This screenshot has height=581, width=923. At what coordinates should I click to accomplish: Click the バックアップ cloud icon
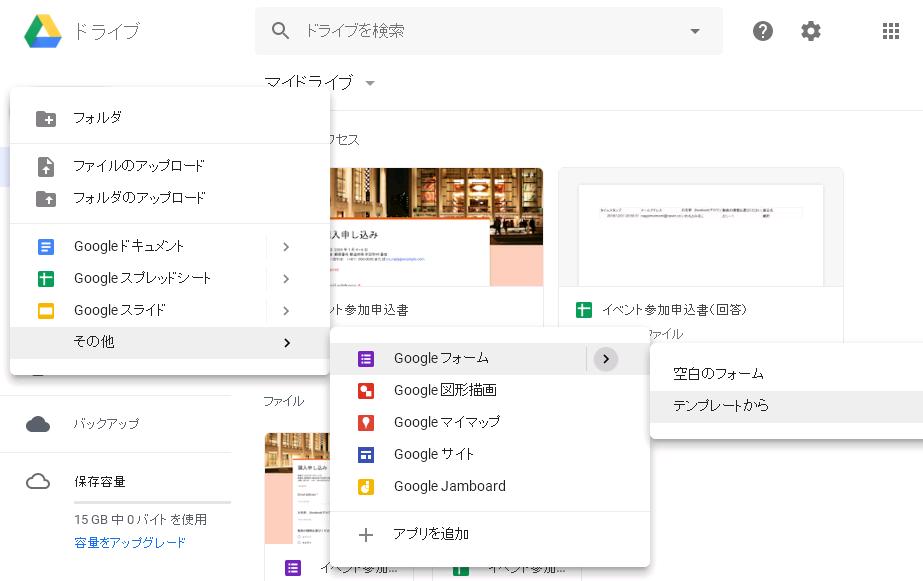pos(38,424)
